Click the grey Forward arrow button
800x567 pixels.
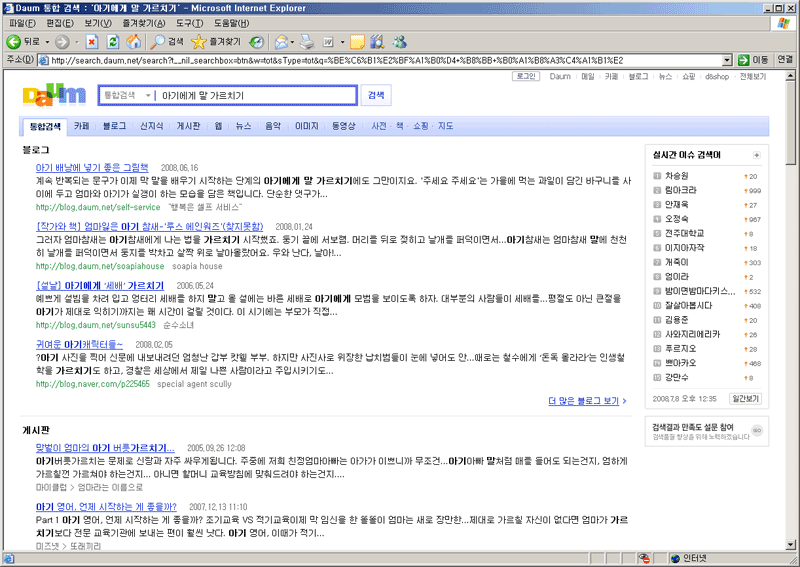62,42
